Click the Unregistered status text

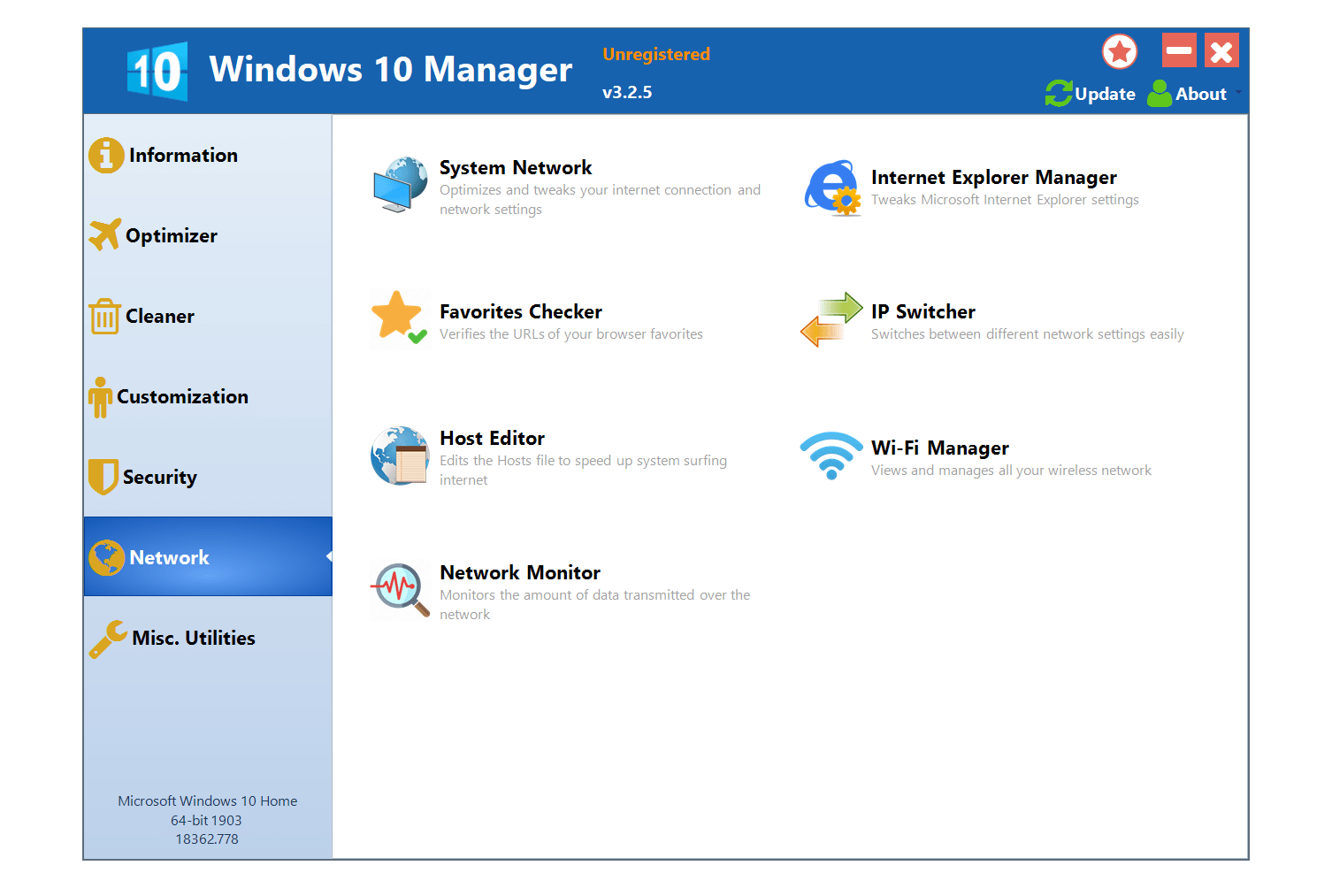656,55
